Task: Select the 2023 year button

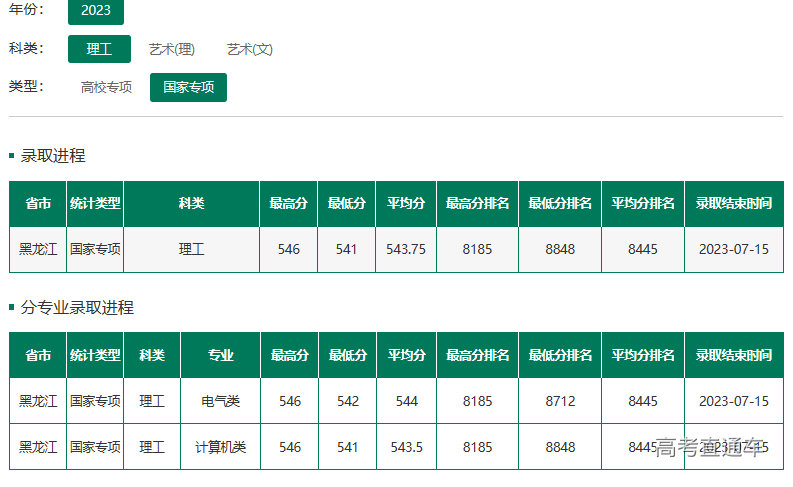Action: tap(96, 11)
